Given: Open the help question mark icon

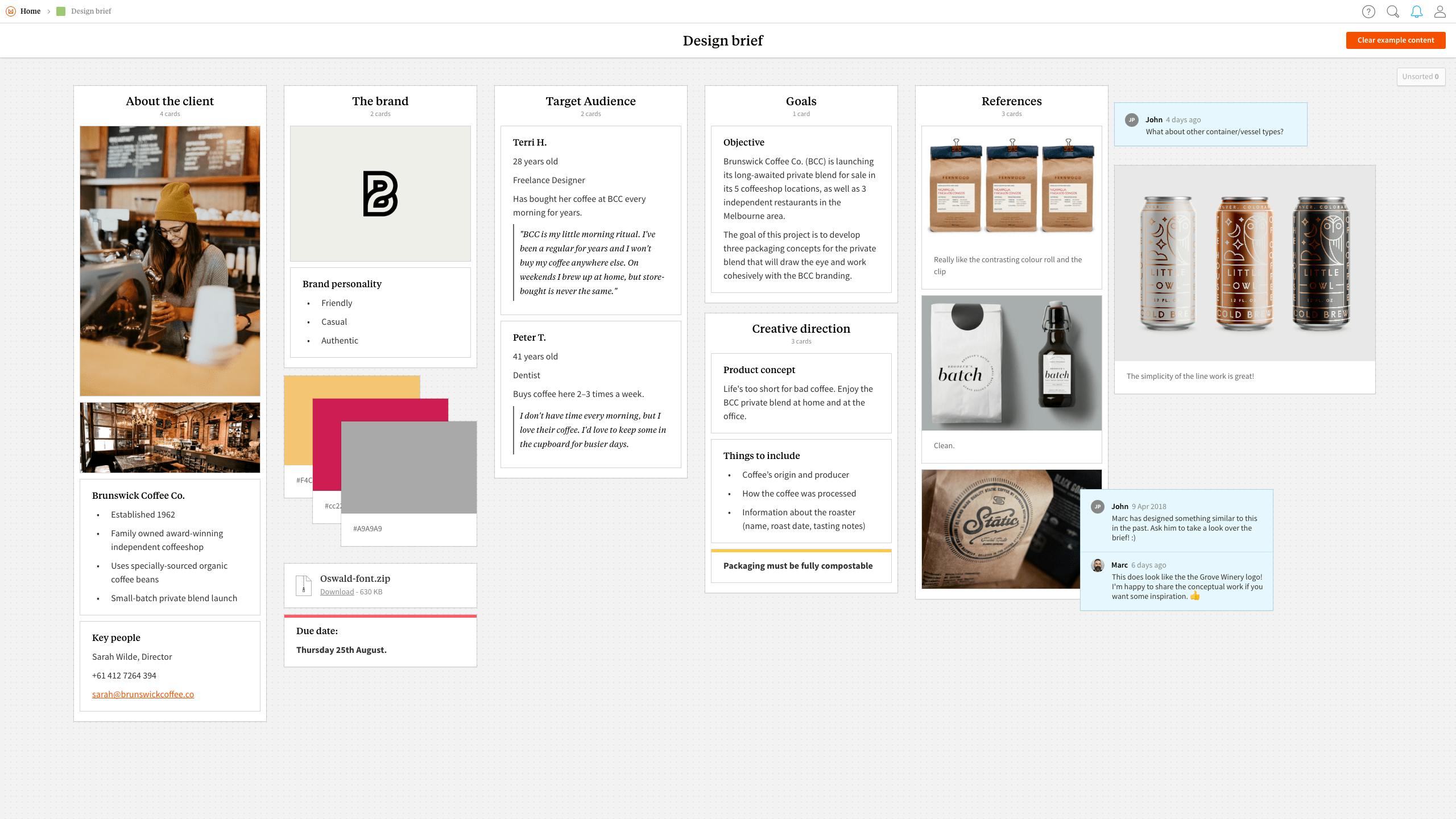Looking at the screenshot, I should click(x=1368, y=11).
